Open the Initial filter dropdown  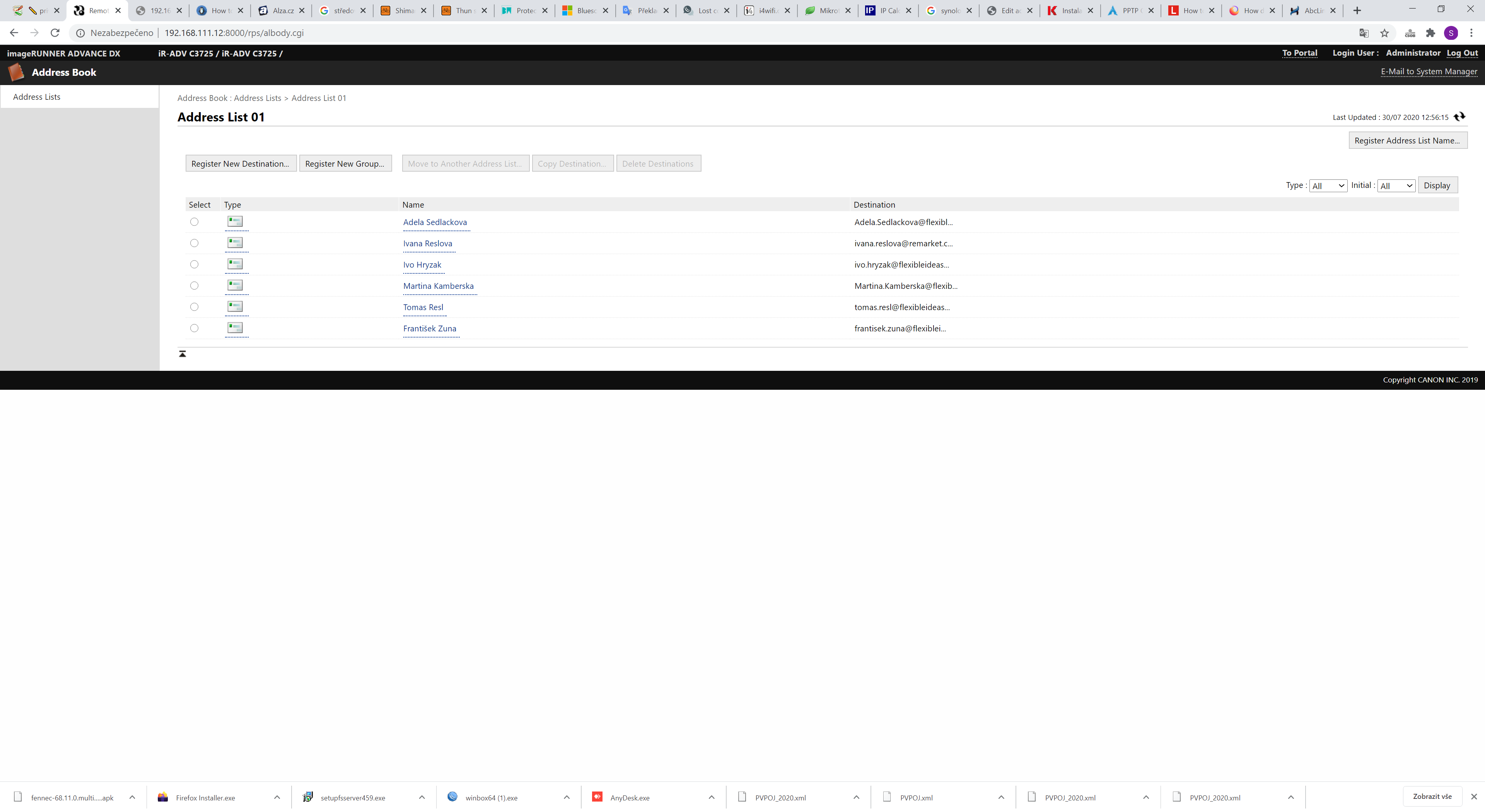(1396, 186)
